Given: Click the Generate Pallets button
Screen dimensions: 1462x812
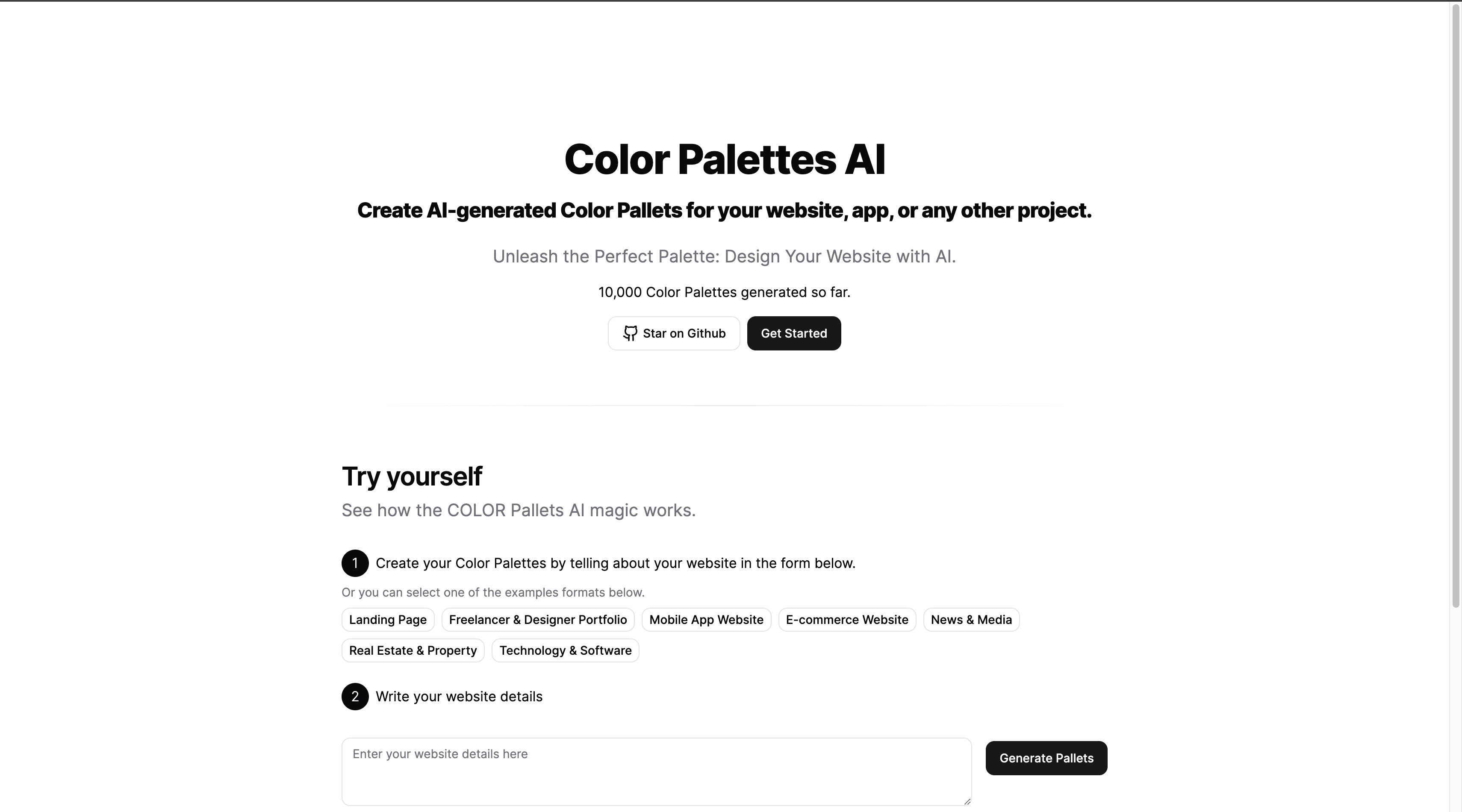Looking at the screenshot, I should pos(1046,758).
